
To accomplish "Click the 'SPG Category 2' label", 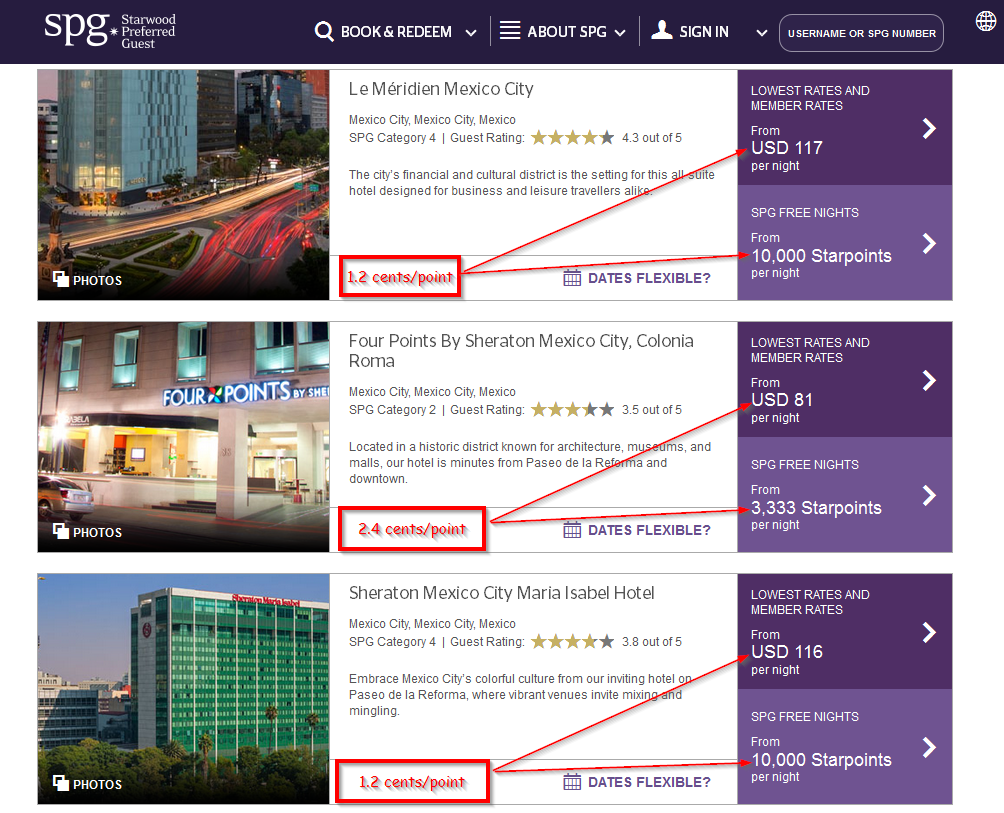I will pos(393,410).
